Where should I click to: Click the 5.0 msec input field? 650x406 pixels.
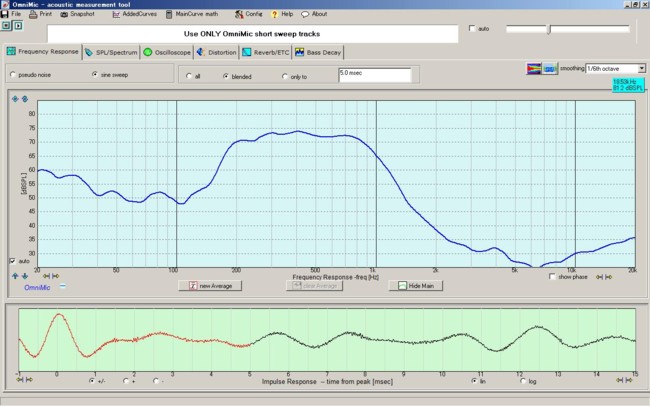[374, 75]
